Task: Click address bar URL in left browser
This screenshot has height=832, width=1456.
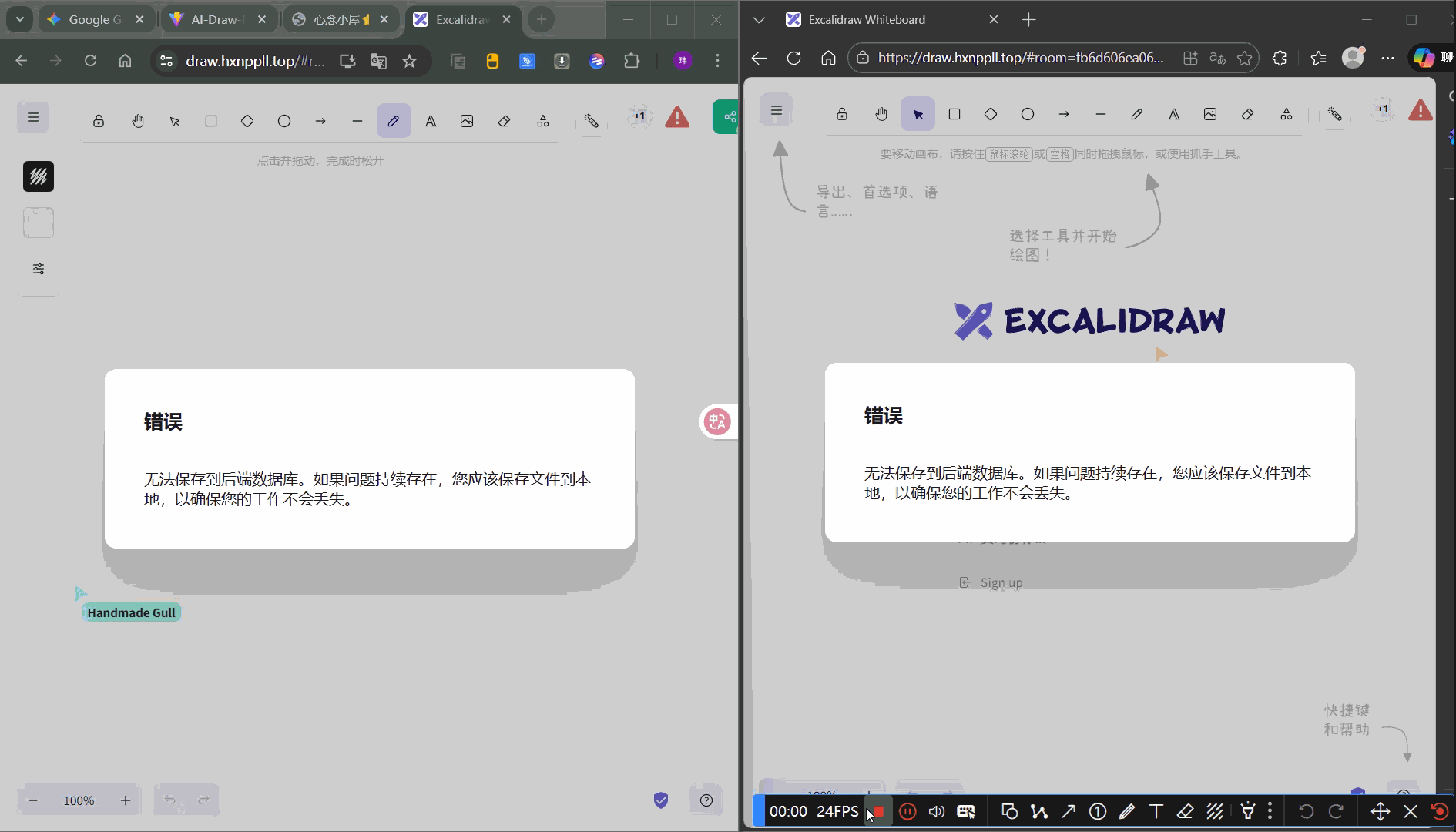Action: tap(254, 61)
